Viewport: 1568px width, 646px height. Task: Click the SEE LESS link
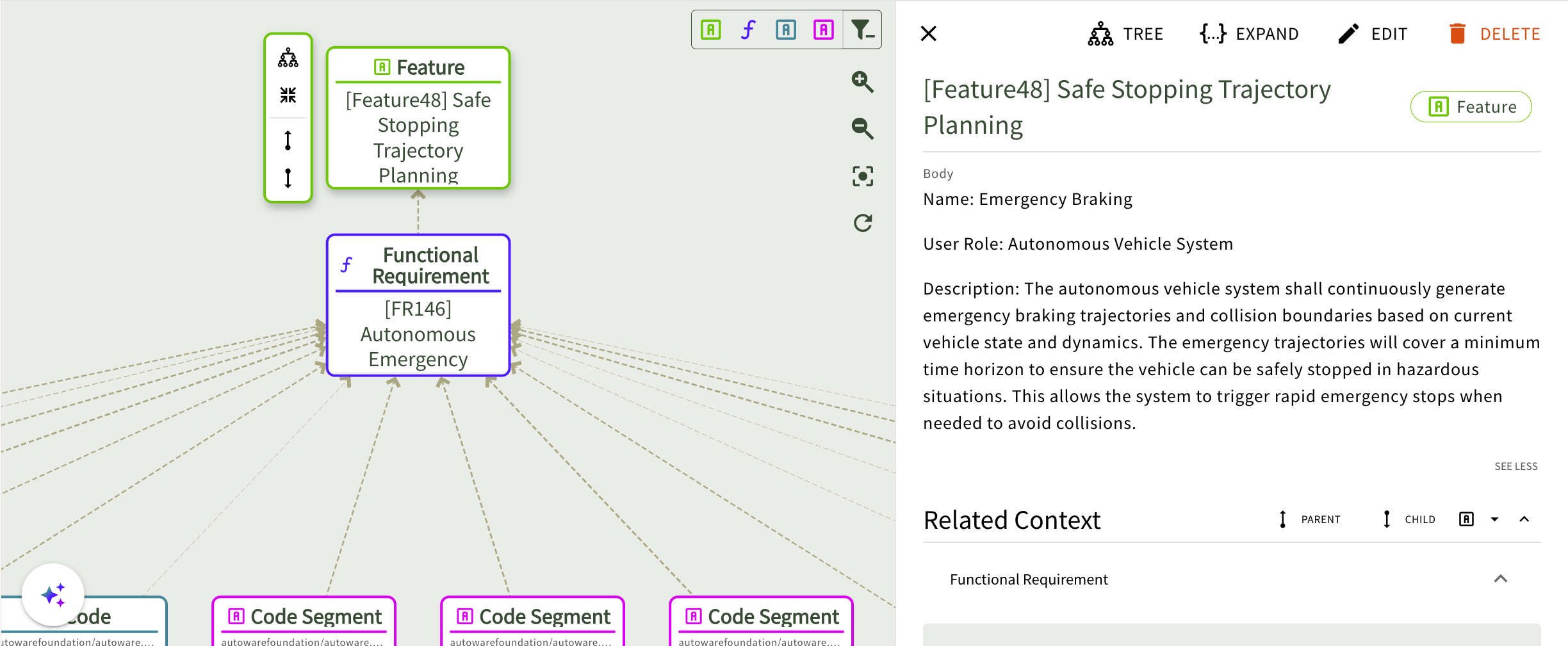point(1515,466)
